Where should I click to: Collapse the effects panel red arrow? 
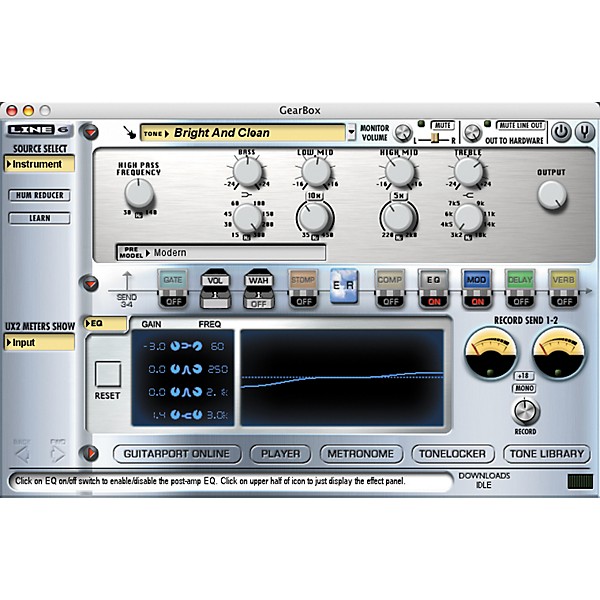click(90, 284)
